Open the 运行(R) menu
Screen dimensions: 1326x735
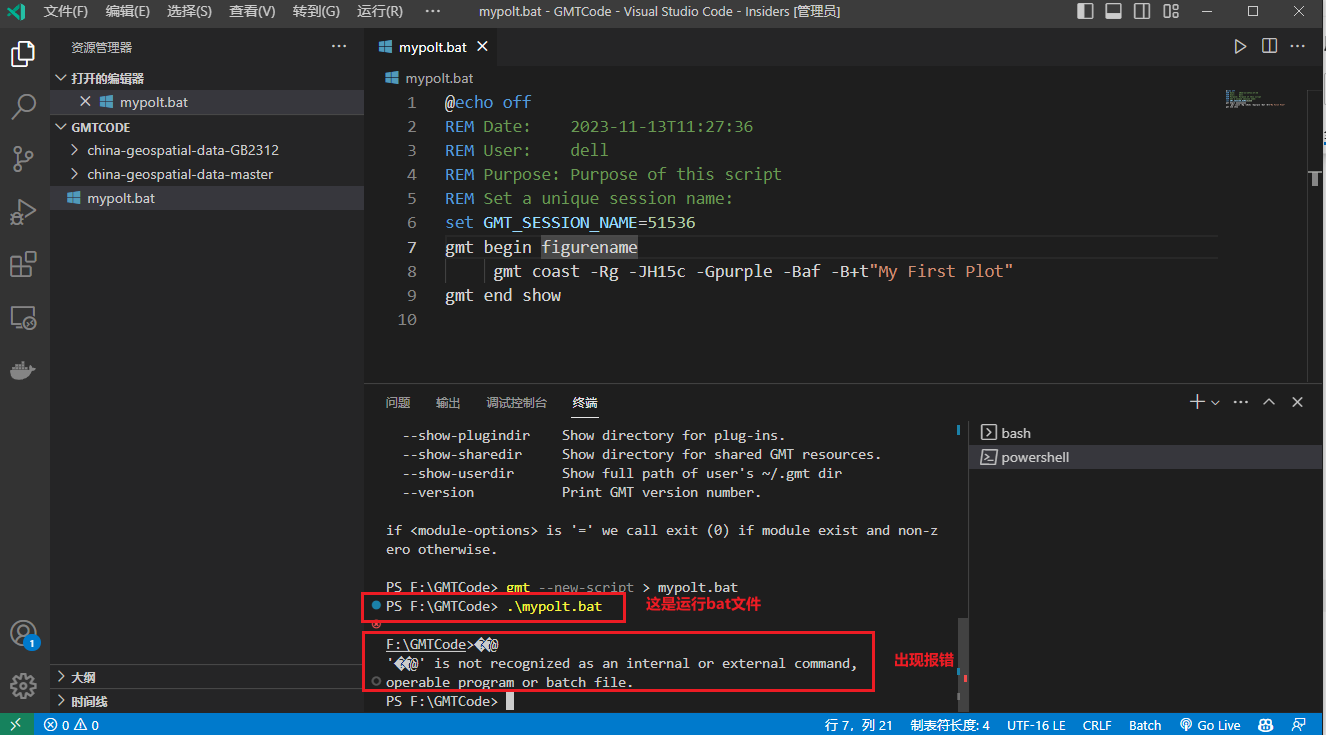click(x=380, y=12)
